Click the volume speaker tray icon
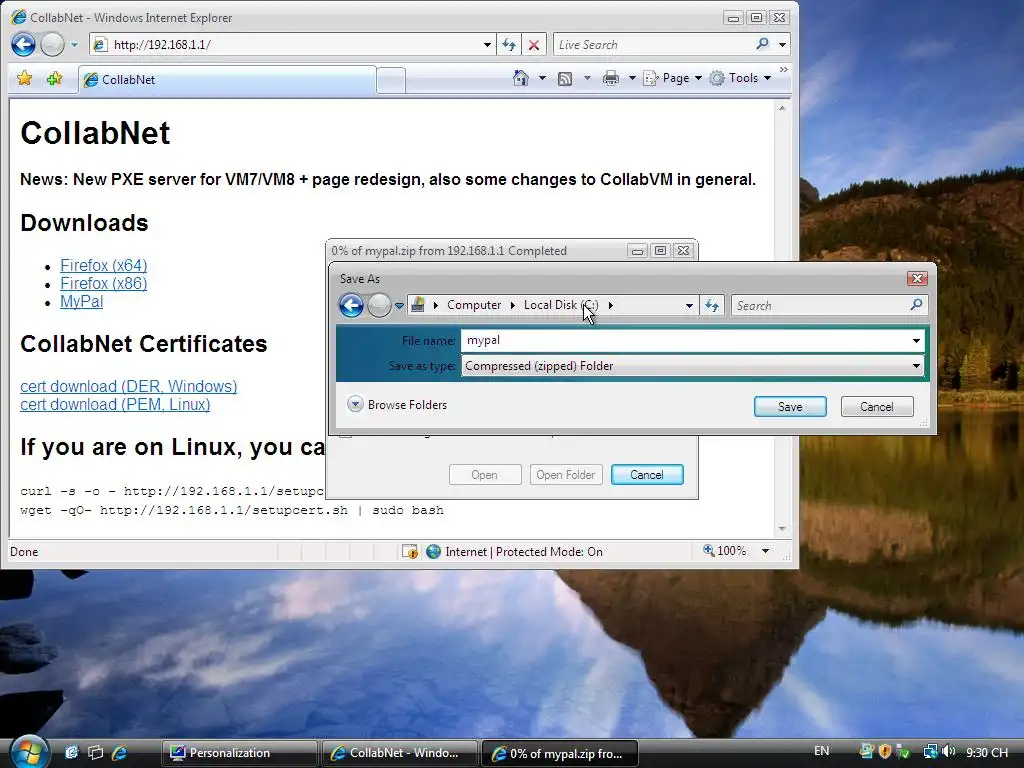The image size is (1024, 768). 949,752
